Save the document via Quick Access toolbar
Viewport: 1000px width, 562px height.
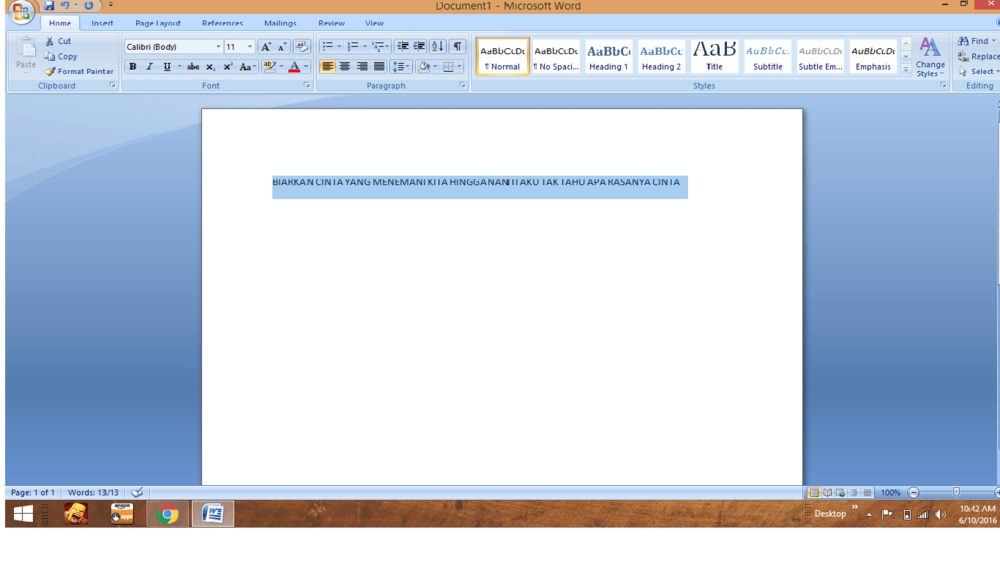pos(49,6)
